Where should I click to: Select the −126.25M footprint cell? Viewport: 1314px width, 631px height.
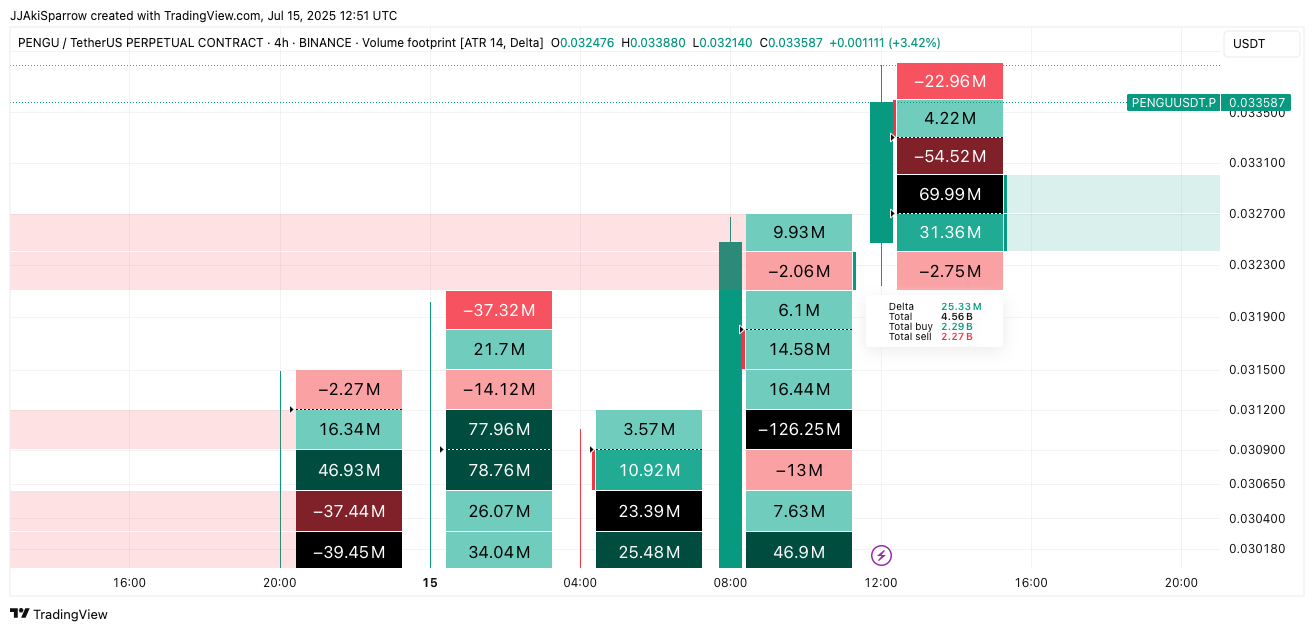(x=799, y=429)
